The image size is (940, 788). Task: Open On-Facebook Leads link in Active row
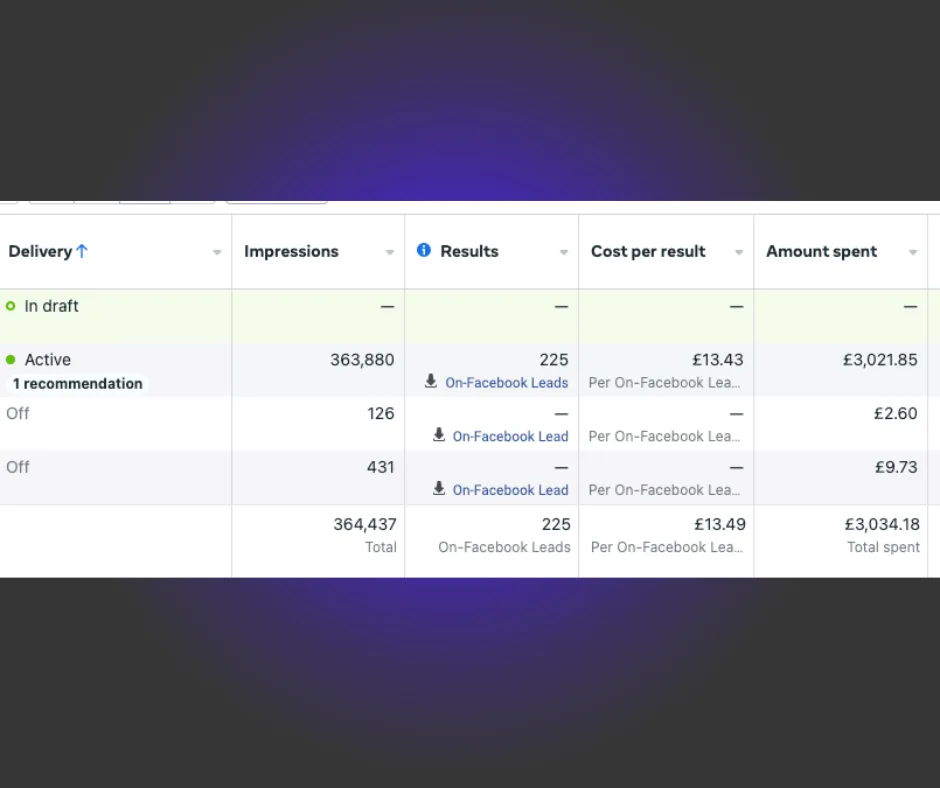click(507, 383)
